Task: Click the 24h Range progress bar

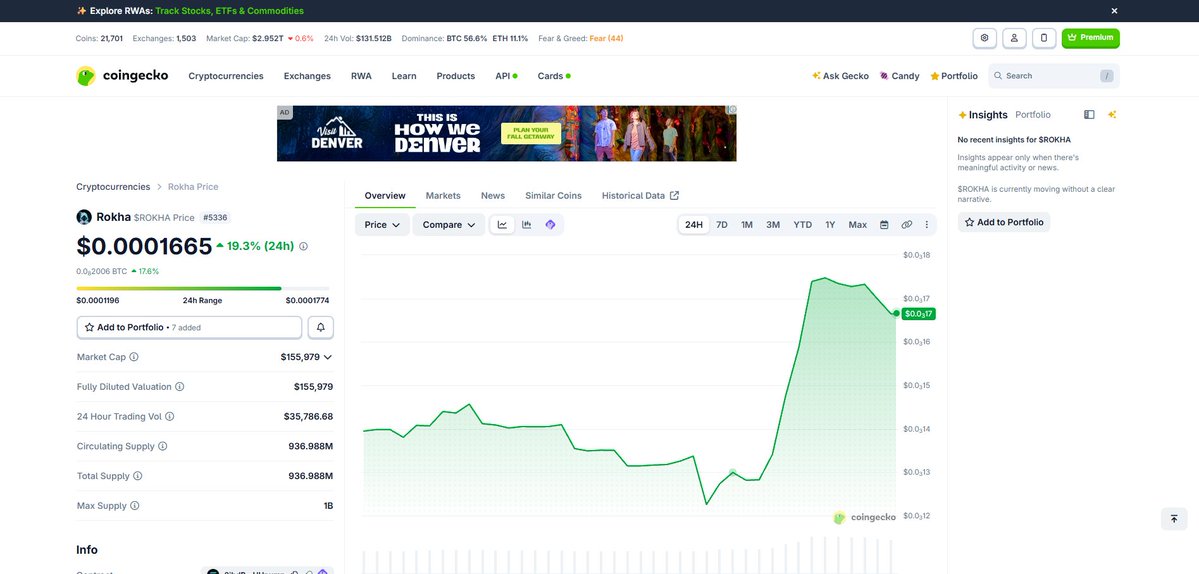Action: pyautogui.click(x=203, y=288)
